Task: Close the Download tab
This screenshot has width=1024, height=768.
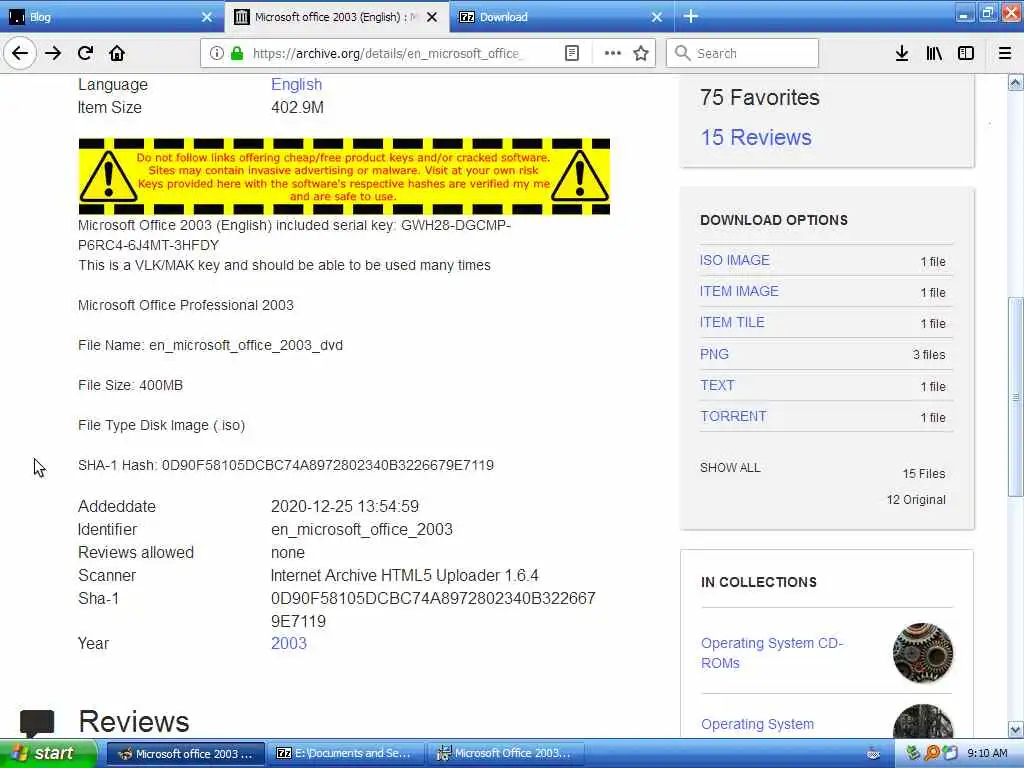Action: (657, 17)
